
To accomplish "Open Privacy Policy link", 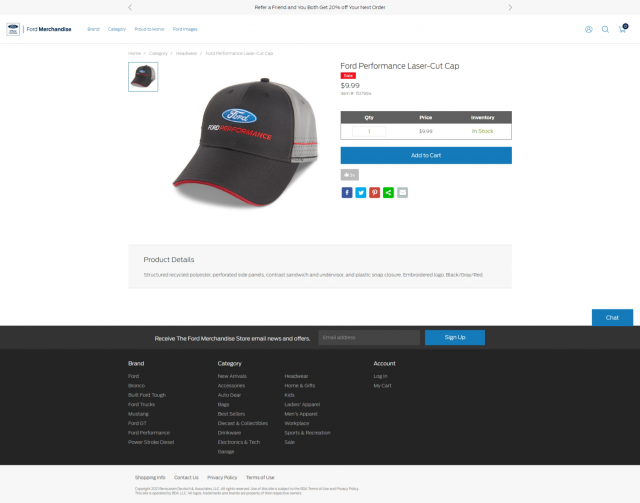I will pos(222,478).
